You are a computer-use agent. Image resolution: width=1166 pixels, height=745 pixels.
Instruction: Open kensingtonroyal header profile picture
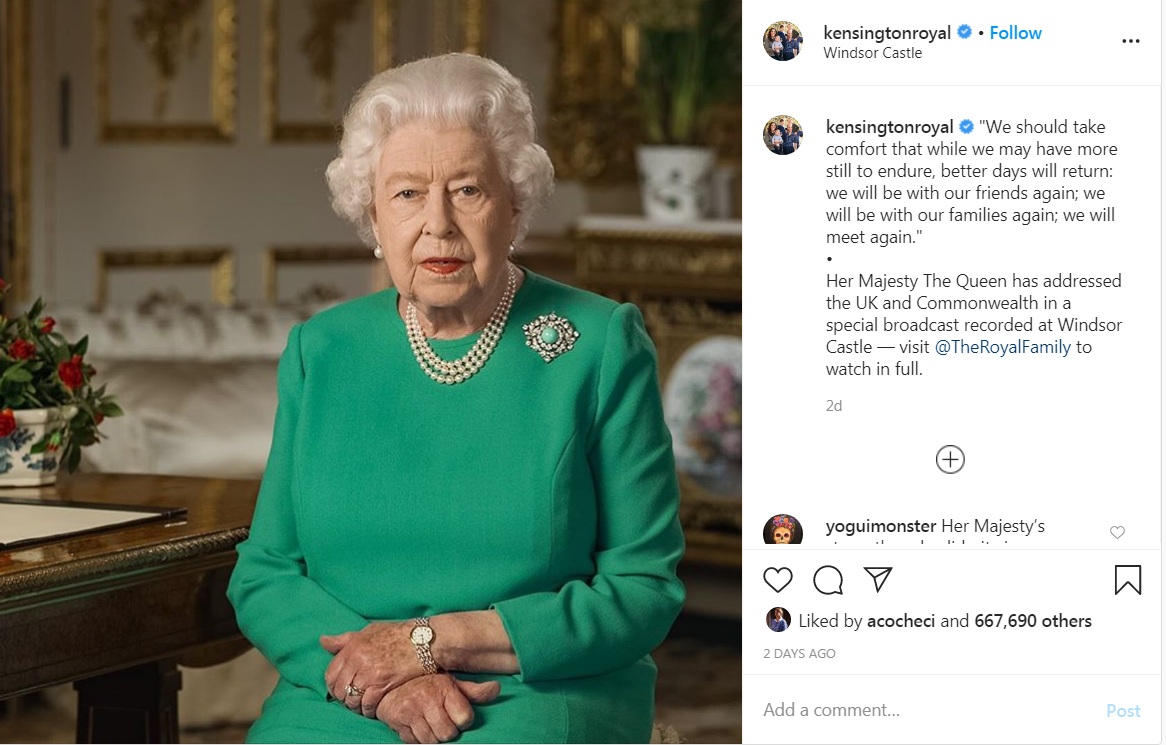tap(783, 42)
